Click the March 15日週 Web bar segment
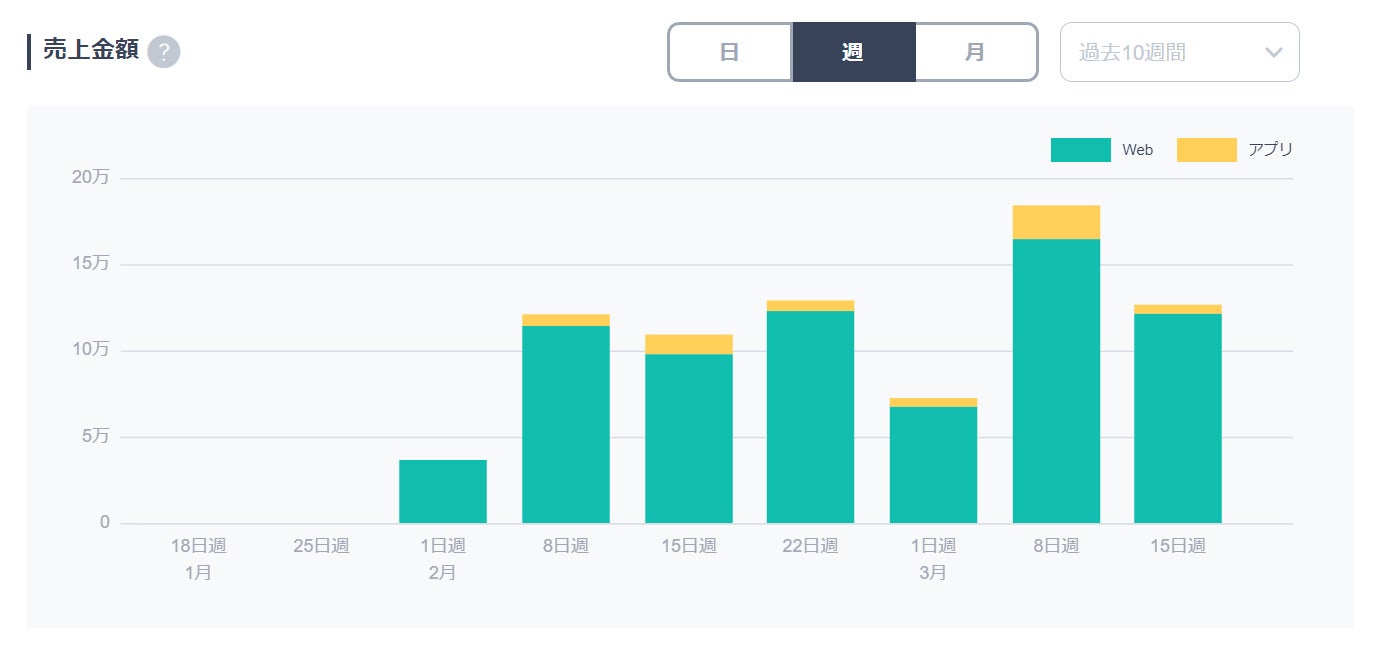This screenshot has height=654, width=1380. coord(1177,418)
